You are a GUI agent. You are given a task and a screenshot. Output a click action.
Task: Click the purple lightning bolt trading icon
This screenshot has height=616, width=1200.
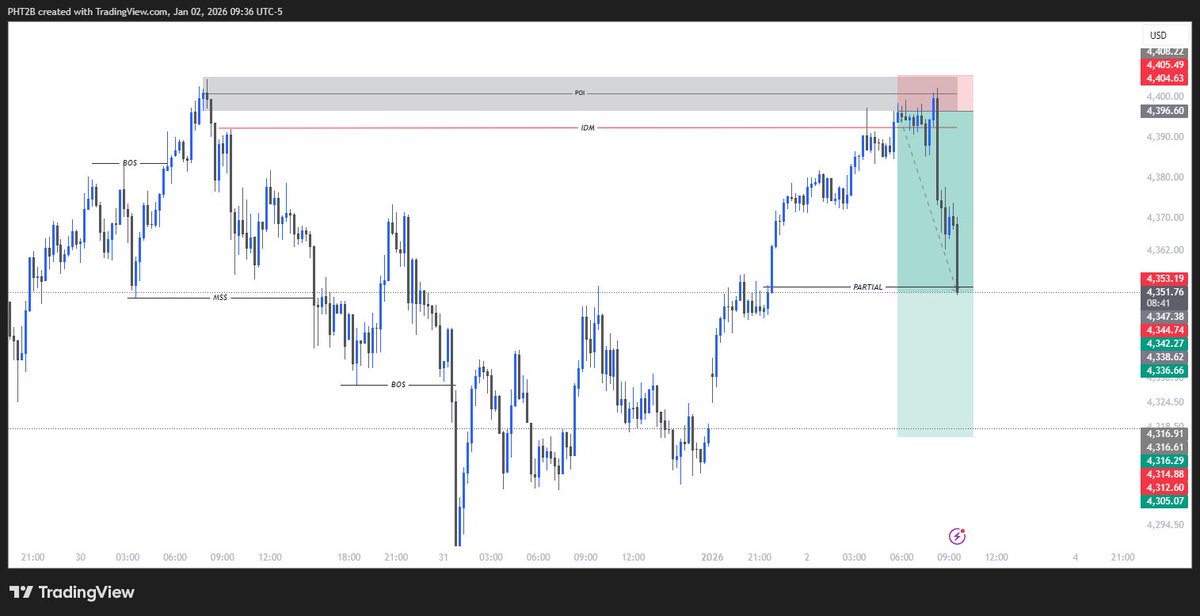[x=958, y=537]
